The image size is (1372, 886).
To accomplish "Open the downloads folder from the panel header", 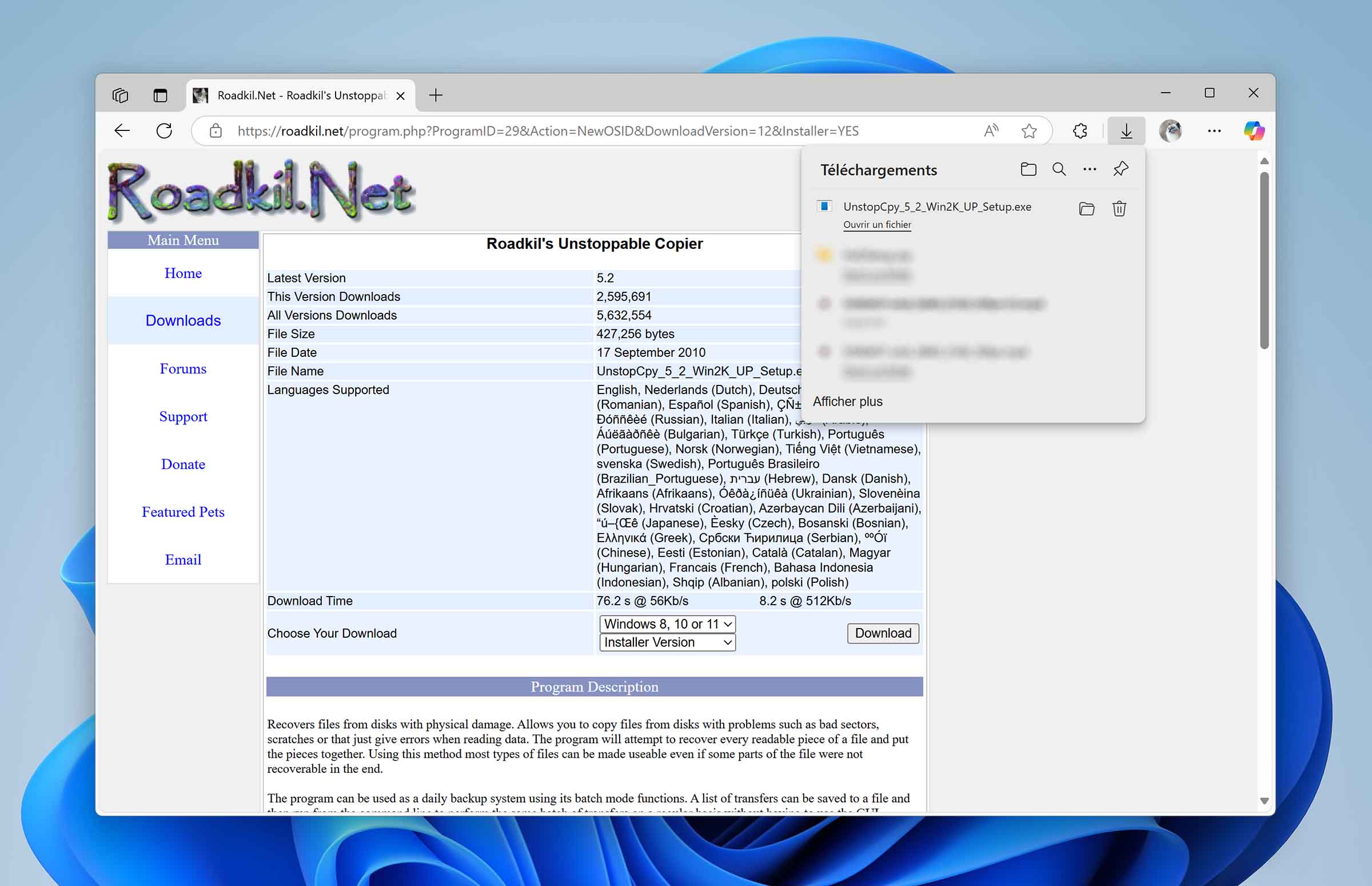I will pyautogui.click(x=1028, y=169).
